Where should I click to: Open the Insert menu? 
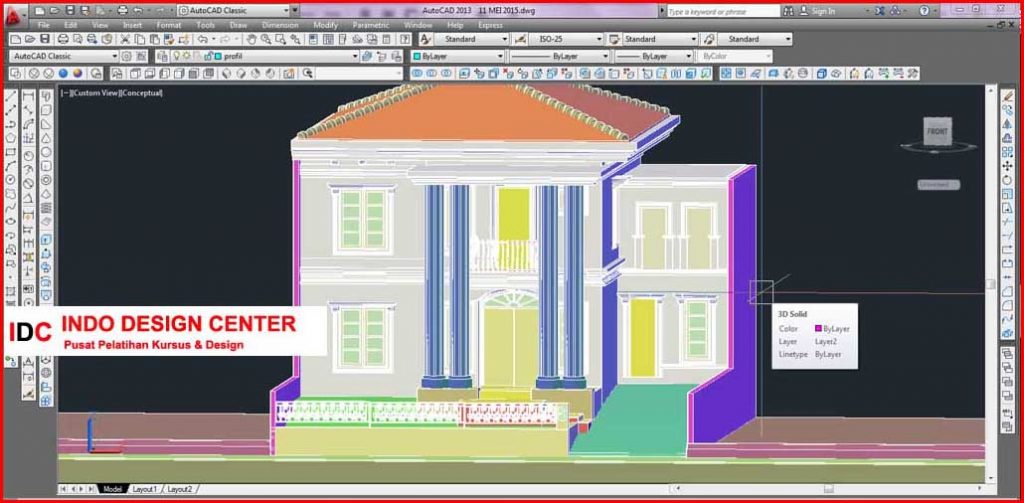tap(132, 25)
